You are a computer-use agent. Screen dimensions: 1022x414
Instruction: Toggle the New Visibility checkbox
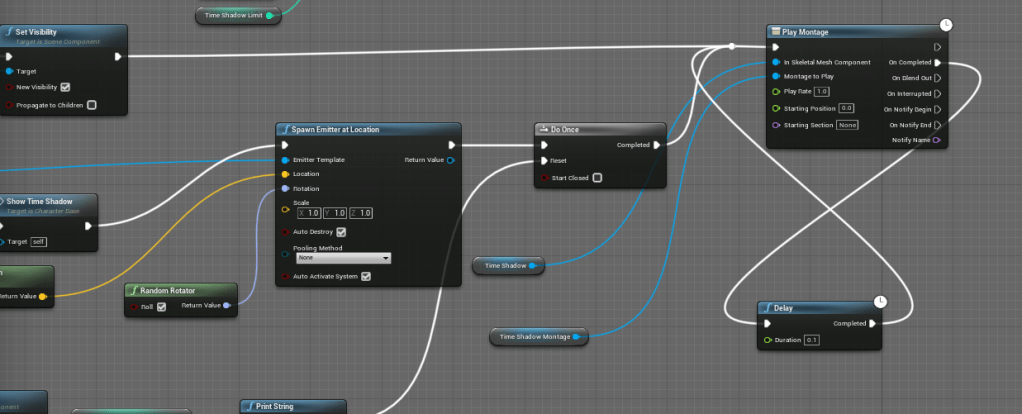pos(65,87)
